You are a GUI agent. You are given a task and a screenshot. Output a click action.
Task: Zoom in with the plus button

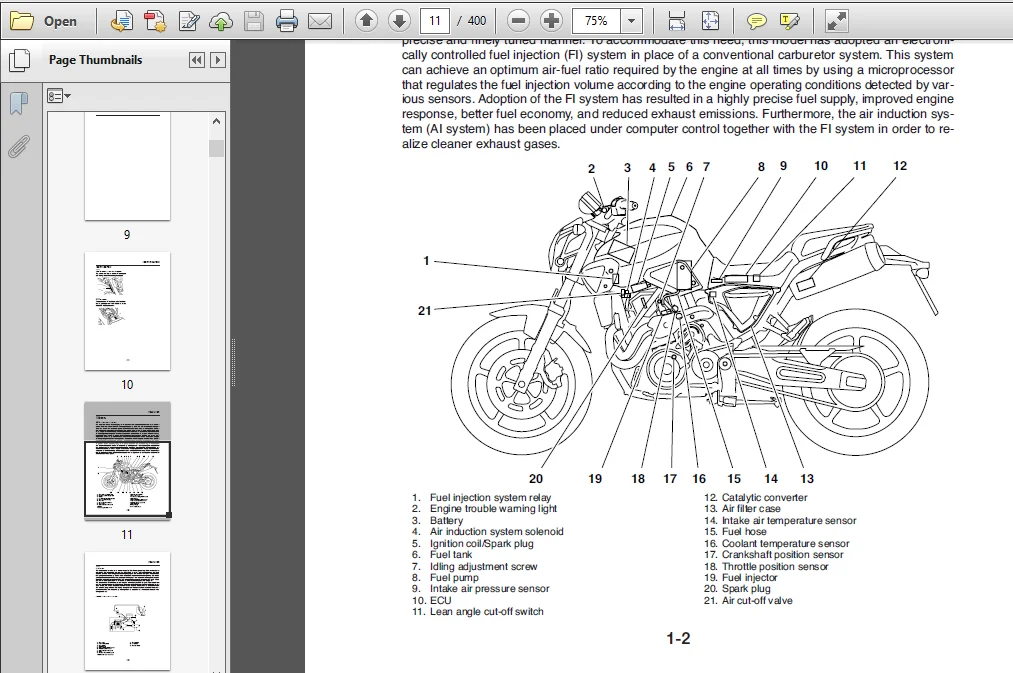click(x=551, y=21)
